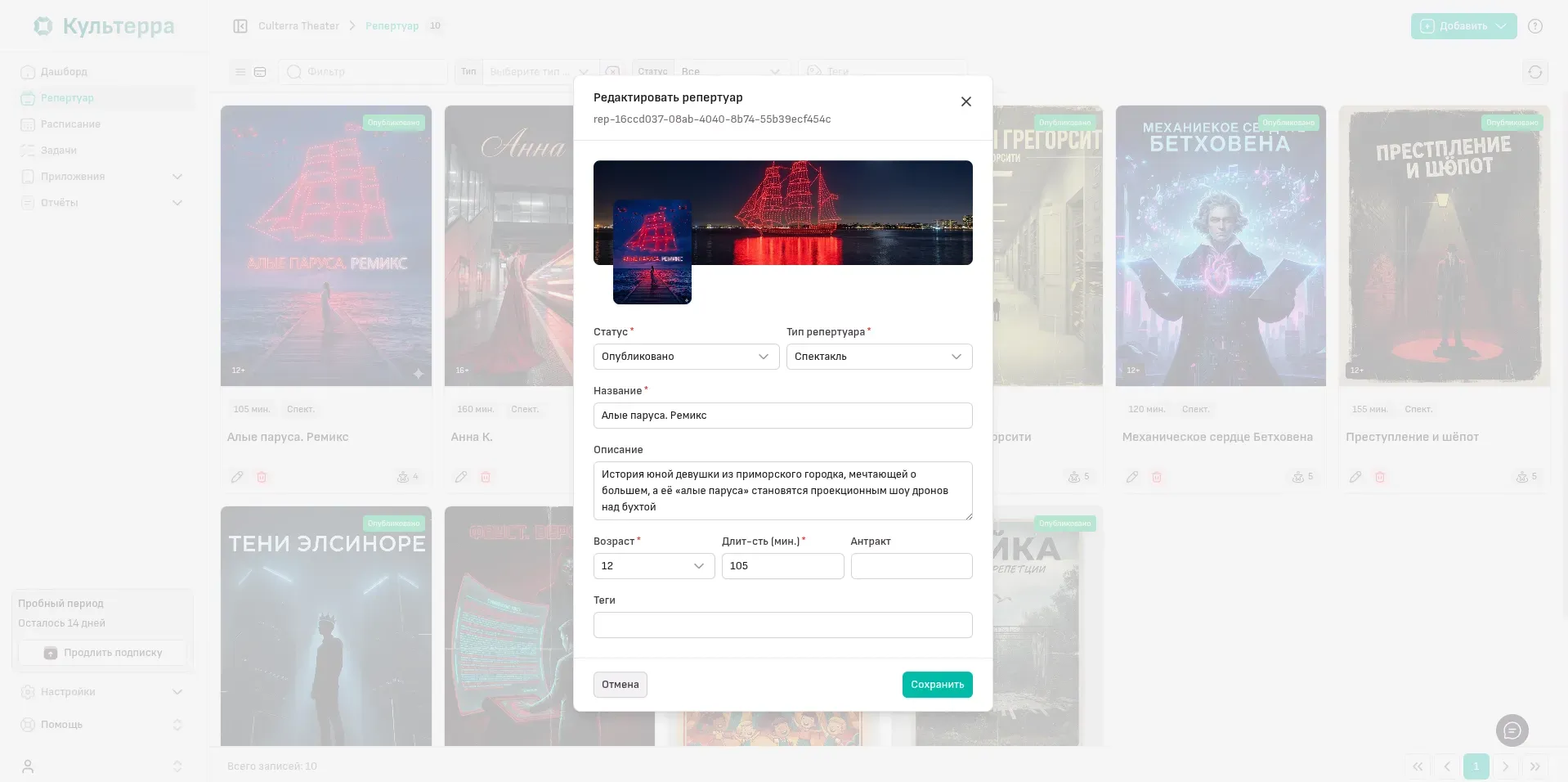Edit the Алые паруса. Ремикс card

(x=237, y=477)
